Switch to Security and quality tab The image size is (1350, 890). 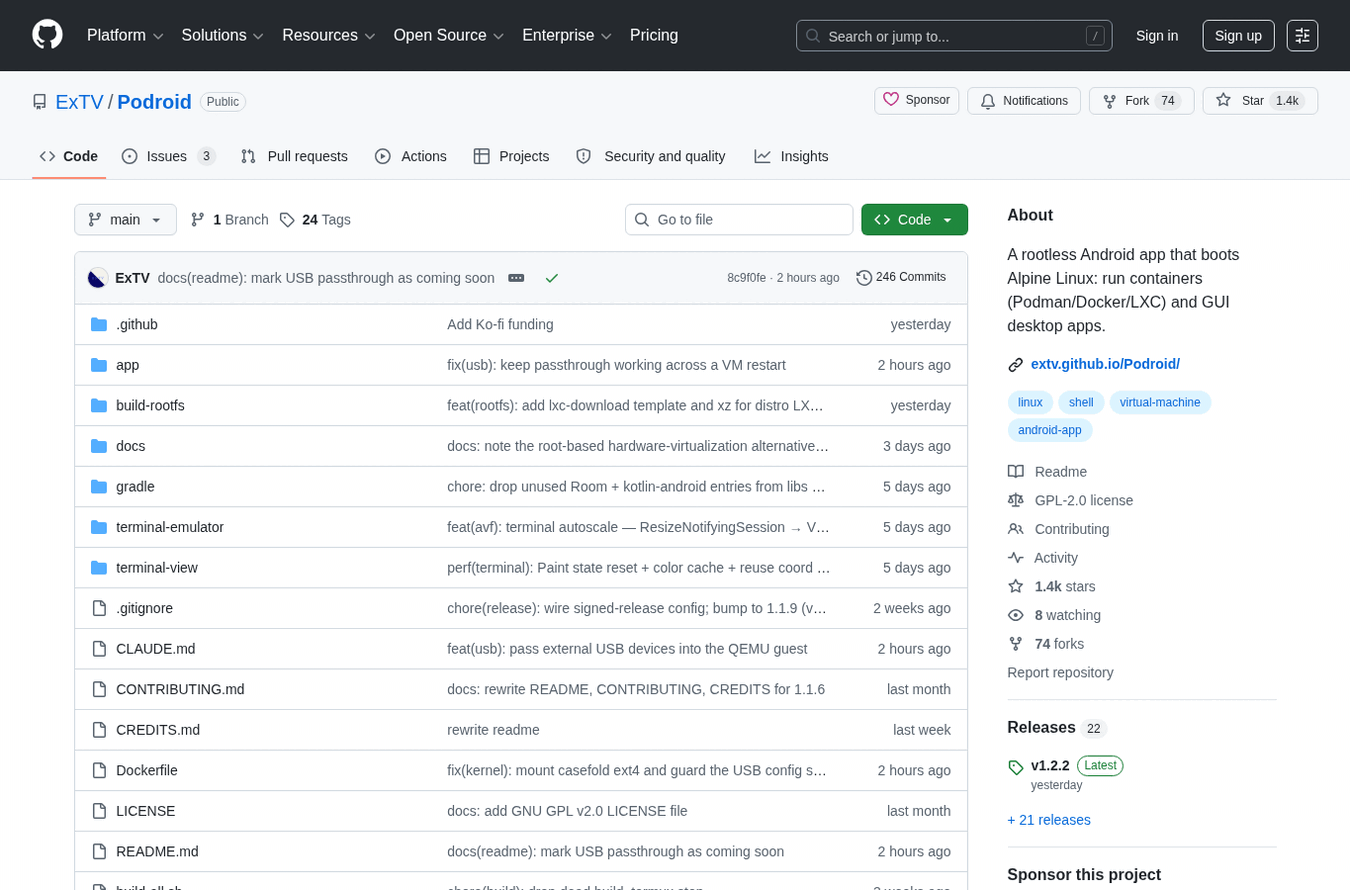[650, 156]
